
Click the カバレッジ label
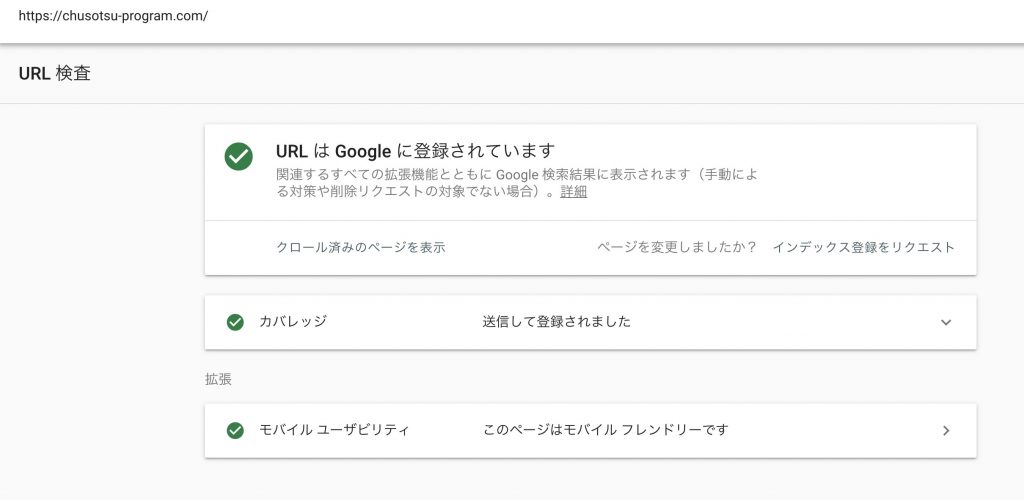pyautogui.click(x=293, y=322)
